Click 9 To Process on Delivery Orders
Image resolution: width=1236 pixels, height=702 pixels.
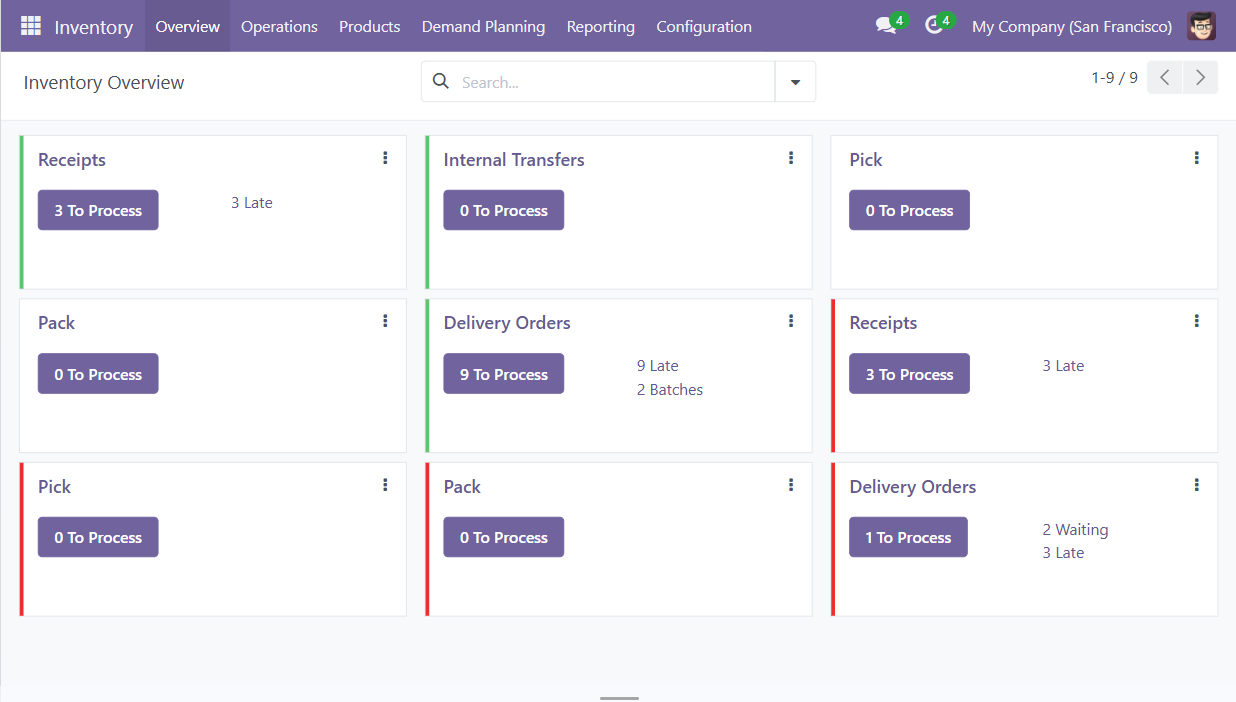tap(503, 373)
